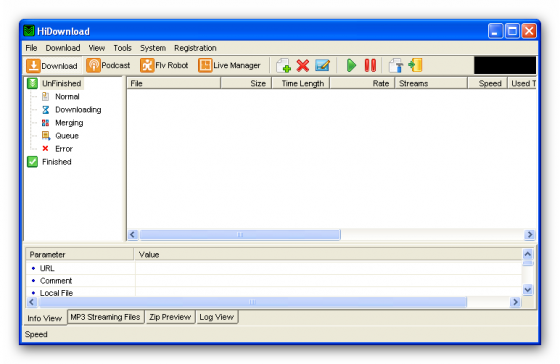
Task: Minimize the HiDownload window
Action: [495, 31]
